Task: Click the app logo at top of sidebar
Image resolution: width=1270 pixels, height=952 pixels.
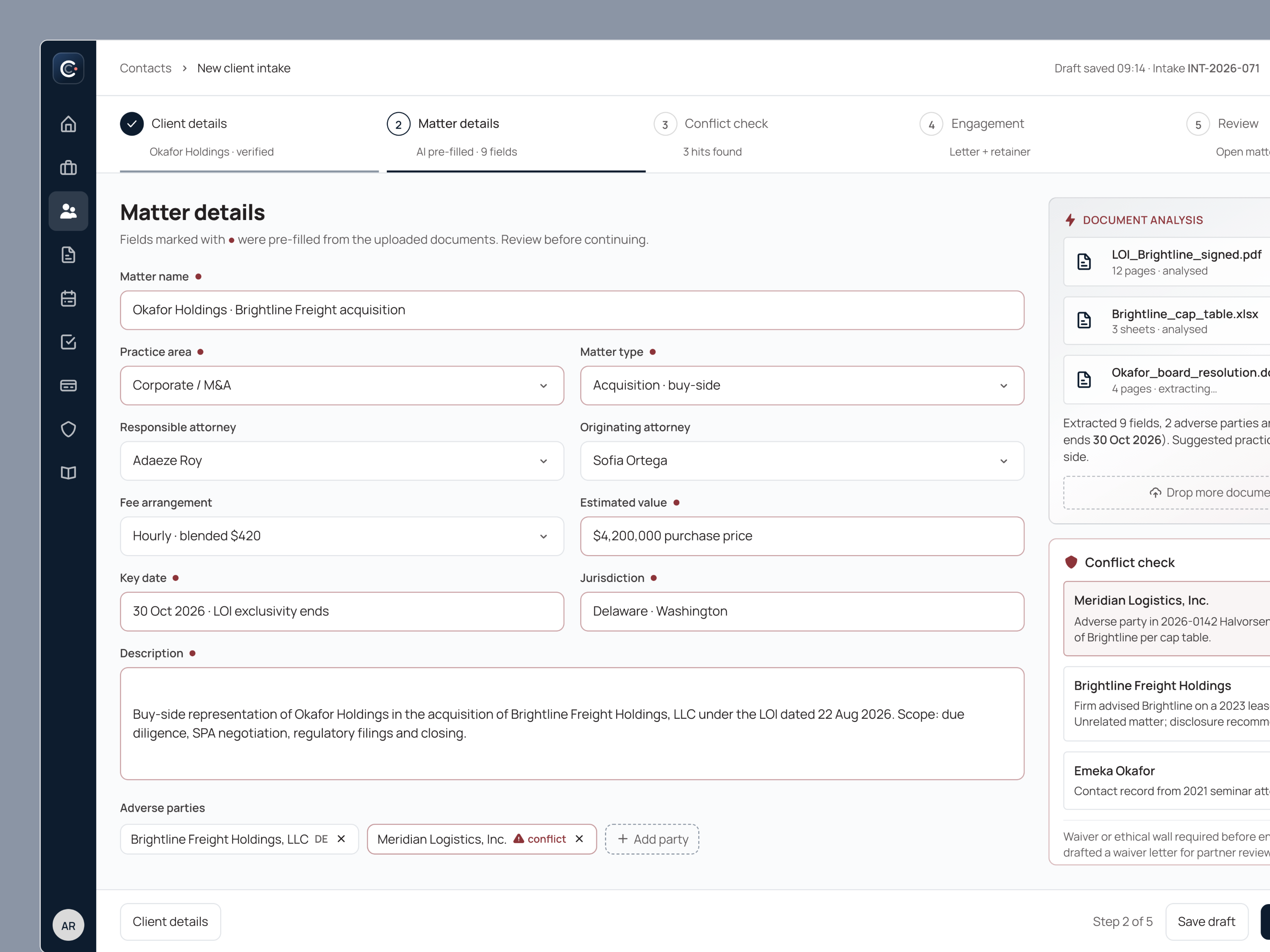Action: [68, 69]
